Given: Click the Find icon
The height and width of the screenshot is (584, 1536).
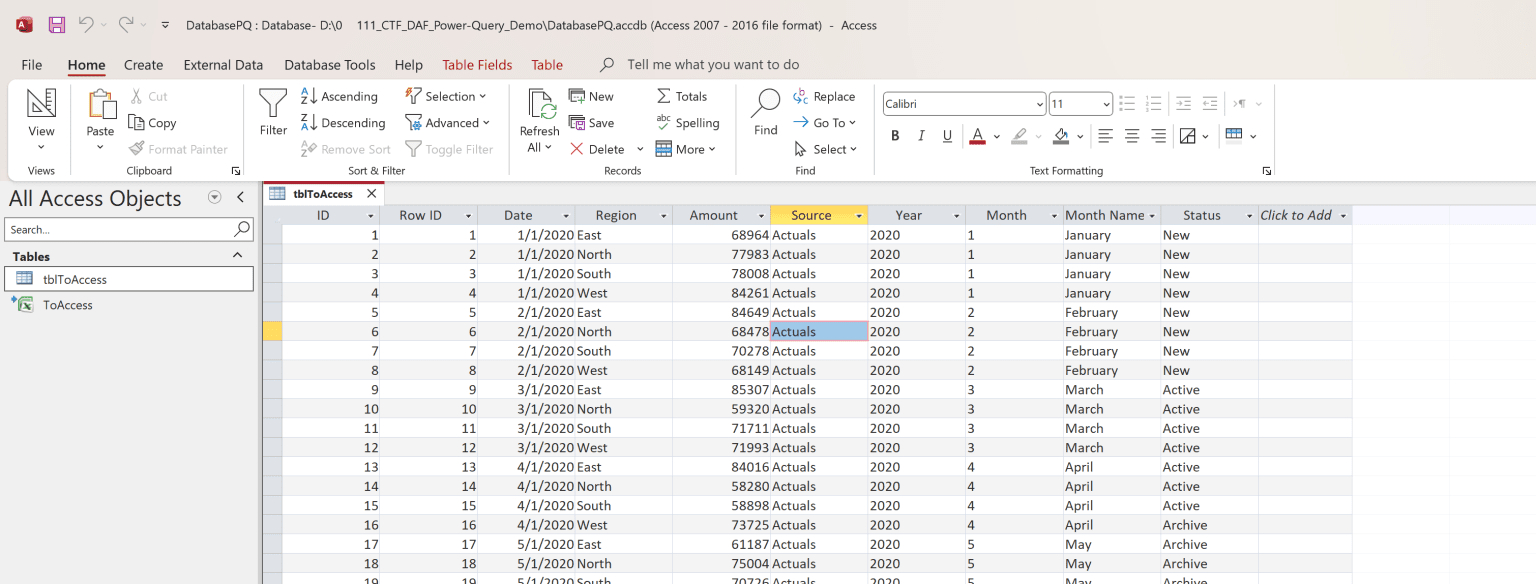Looking at the screenshot, I should [765, 113].
